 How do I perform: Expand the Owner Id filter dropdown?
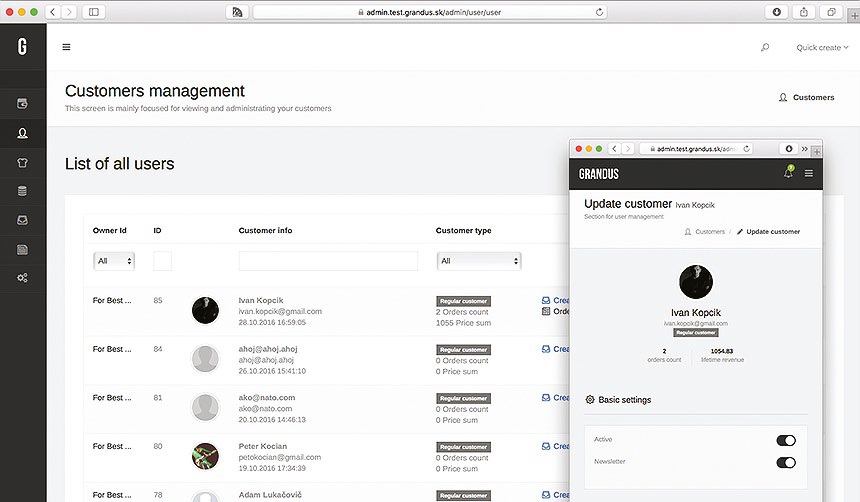(x=114, y=261)
